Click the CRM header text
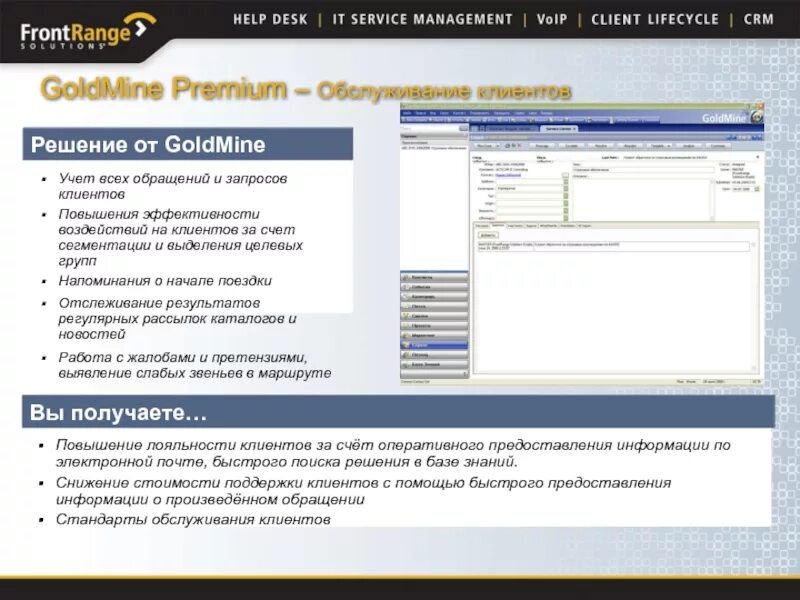800x600 pixels. 759,19
